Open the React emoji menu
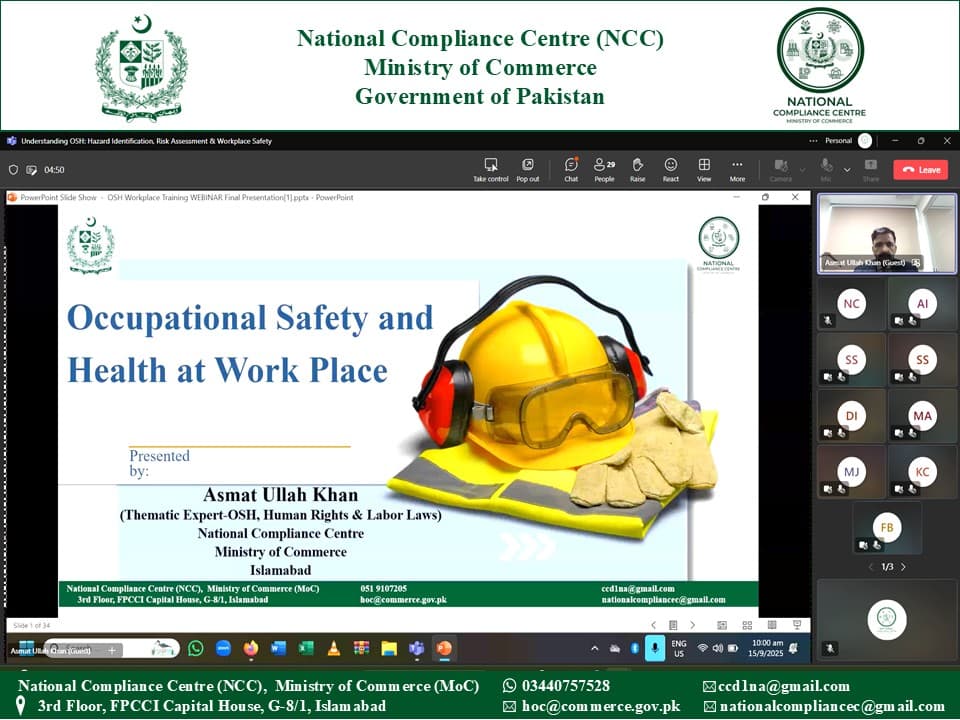The width and height of the screenshot is (960, 720). (x=668, y=168)
